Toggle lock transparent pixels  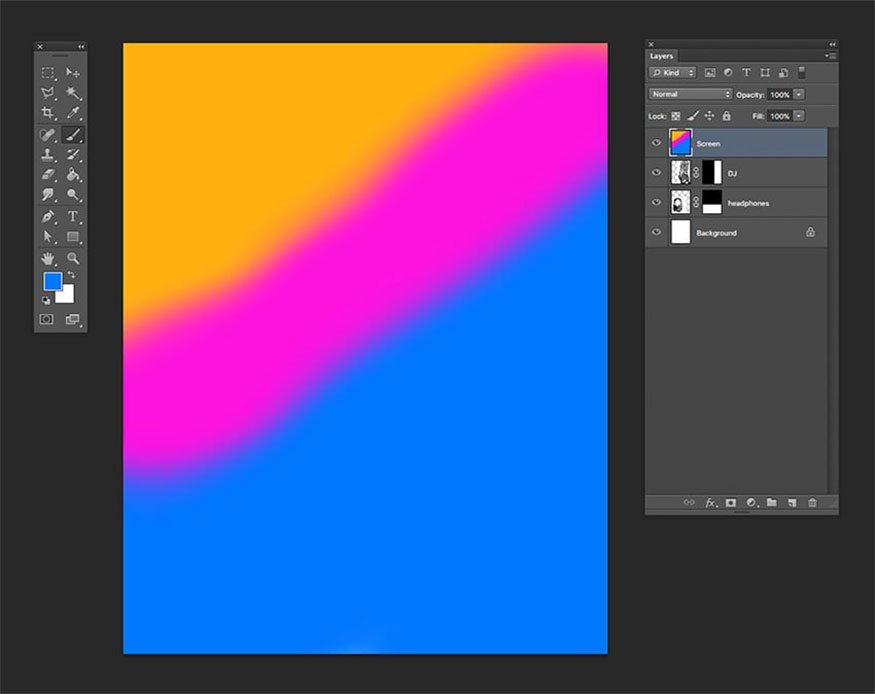pyautogui.click(x=676, y=116)
